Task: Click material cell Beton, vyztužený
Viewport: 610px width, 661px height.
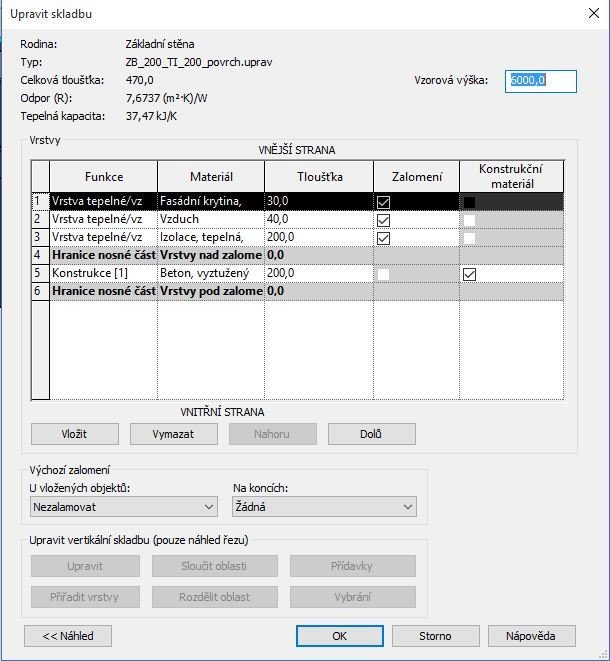Action: 211,274
